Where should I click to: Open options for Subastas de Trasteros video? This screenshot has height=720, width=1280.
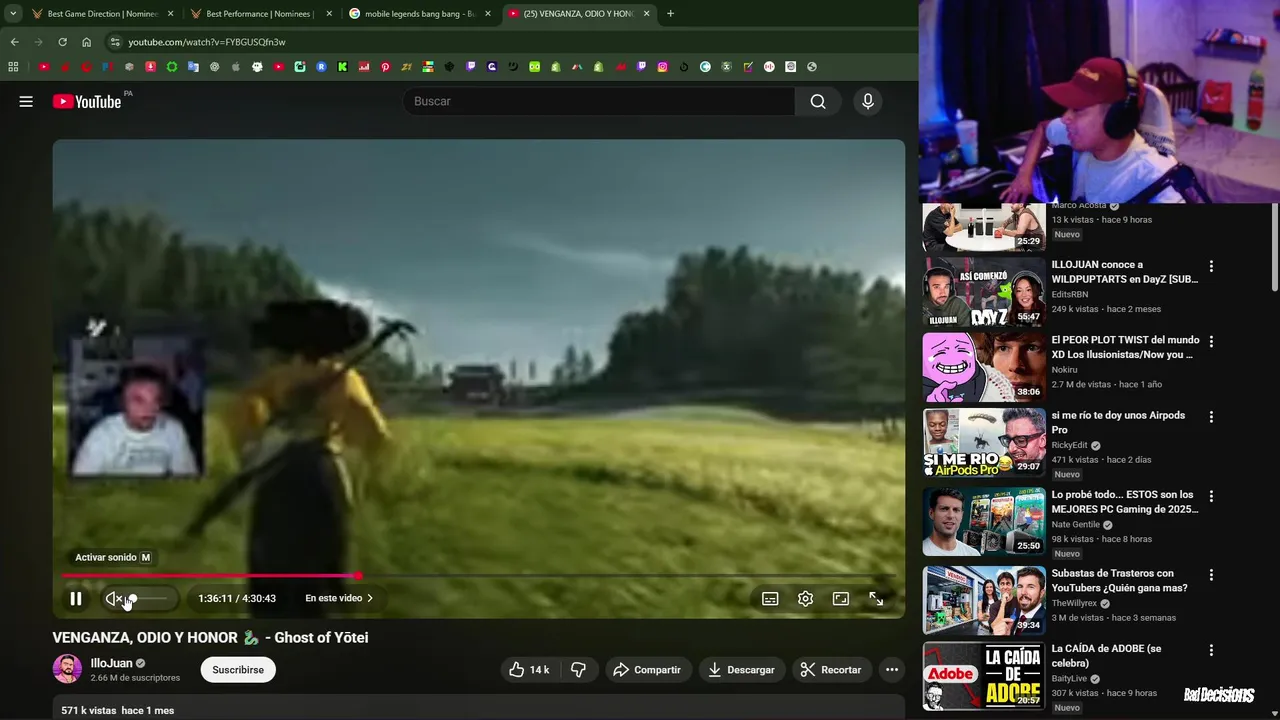pos(1211,575)
